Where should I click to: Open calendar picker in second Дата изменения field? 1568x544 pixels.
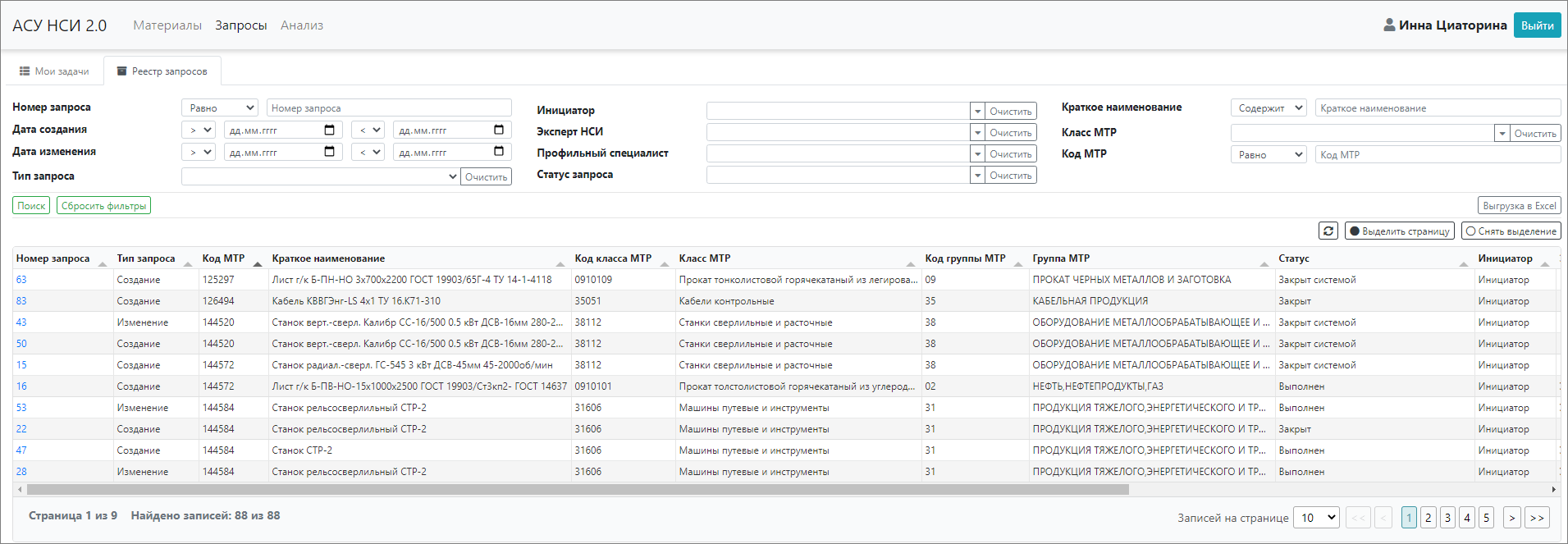coord(498,152)
